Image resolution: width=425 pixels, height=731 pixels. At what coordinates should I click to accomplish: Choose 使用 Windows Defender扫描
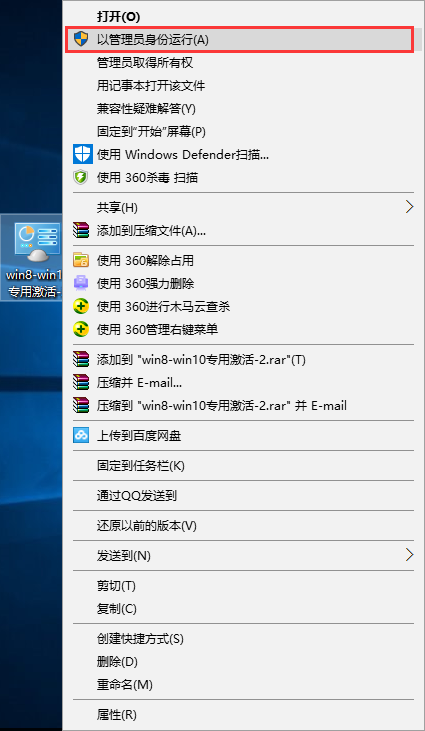coord(183,155)
